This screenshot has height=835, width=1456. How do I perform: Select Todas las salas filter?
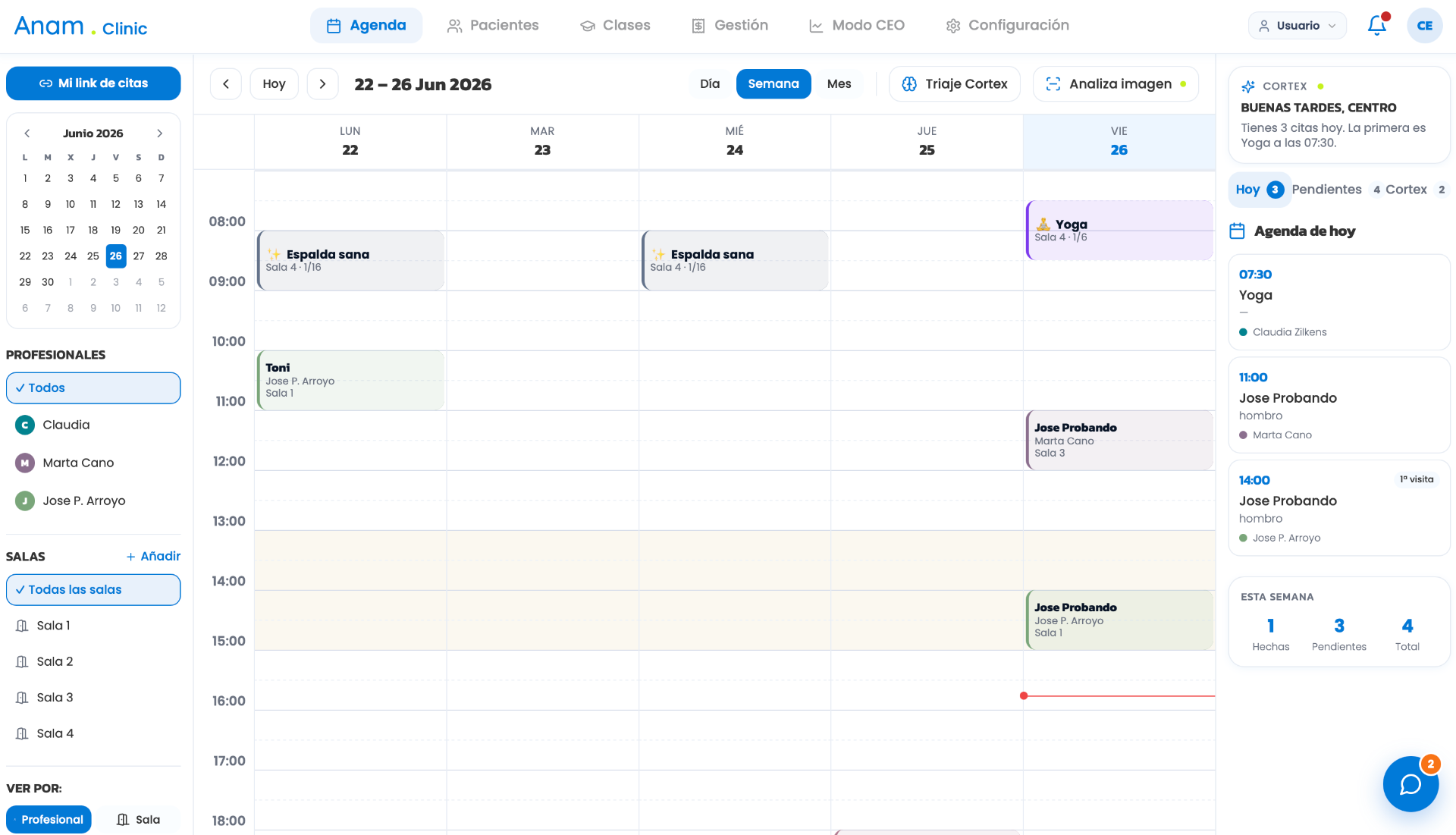(93, 590)
